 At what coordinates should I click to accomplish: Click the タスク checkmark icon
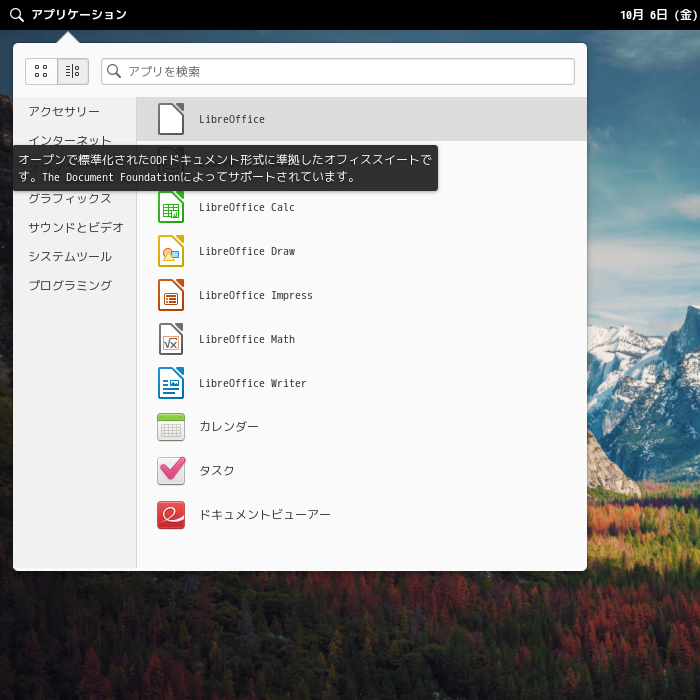171,471
